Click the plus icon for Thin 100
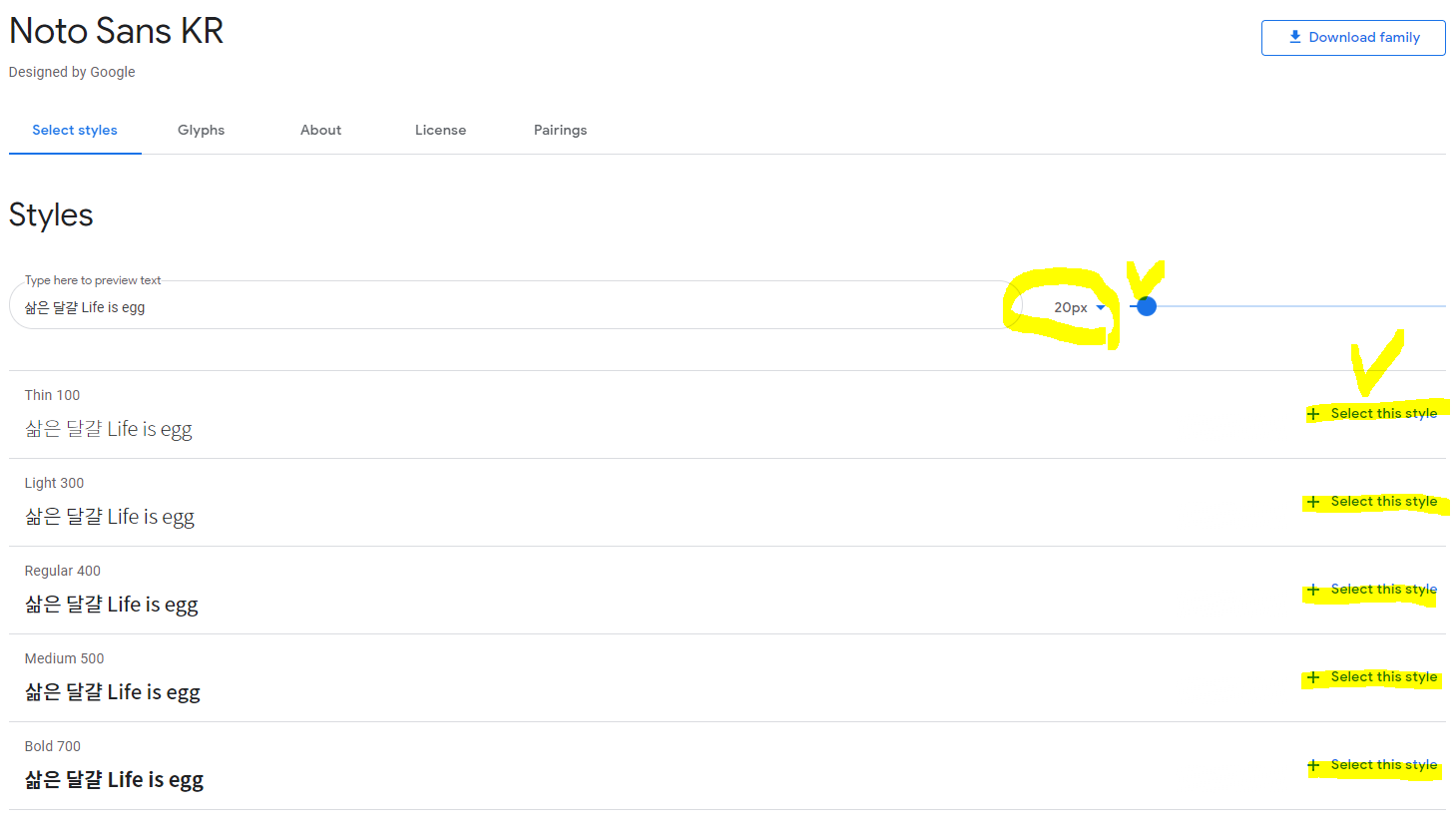The image size is (1456, 821). [1313, 414]
